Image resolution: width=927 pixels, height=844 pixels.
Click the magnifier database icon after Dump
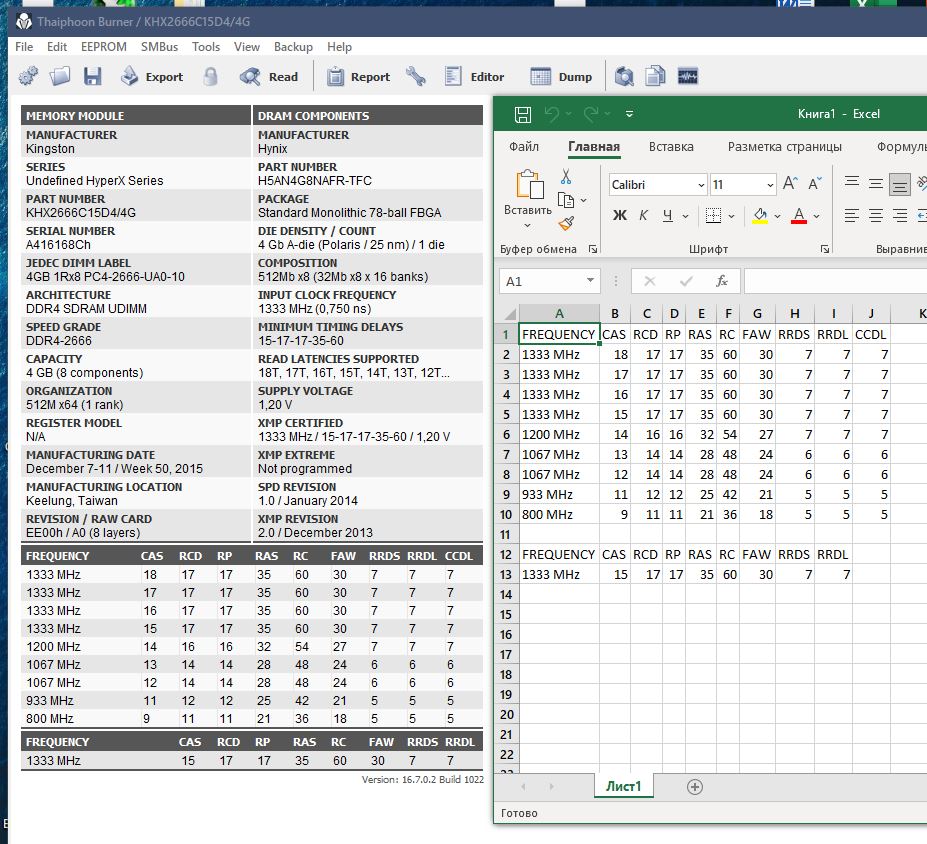tap(624, 76)
